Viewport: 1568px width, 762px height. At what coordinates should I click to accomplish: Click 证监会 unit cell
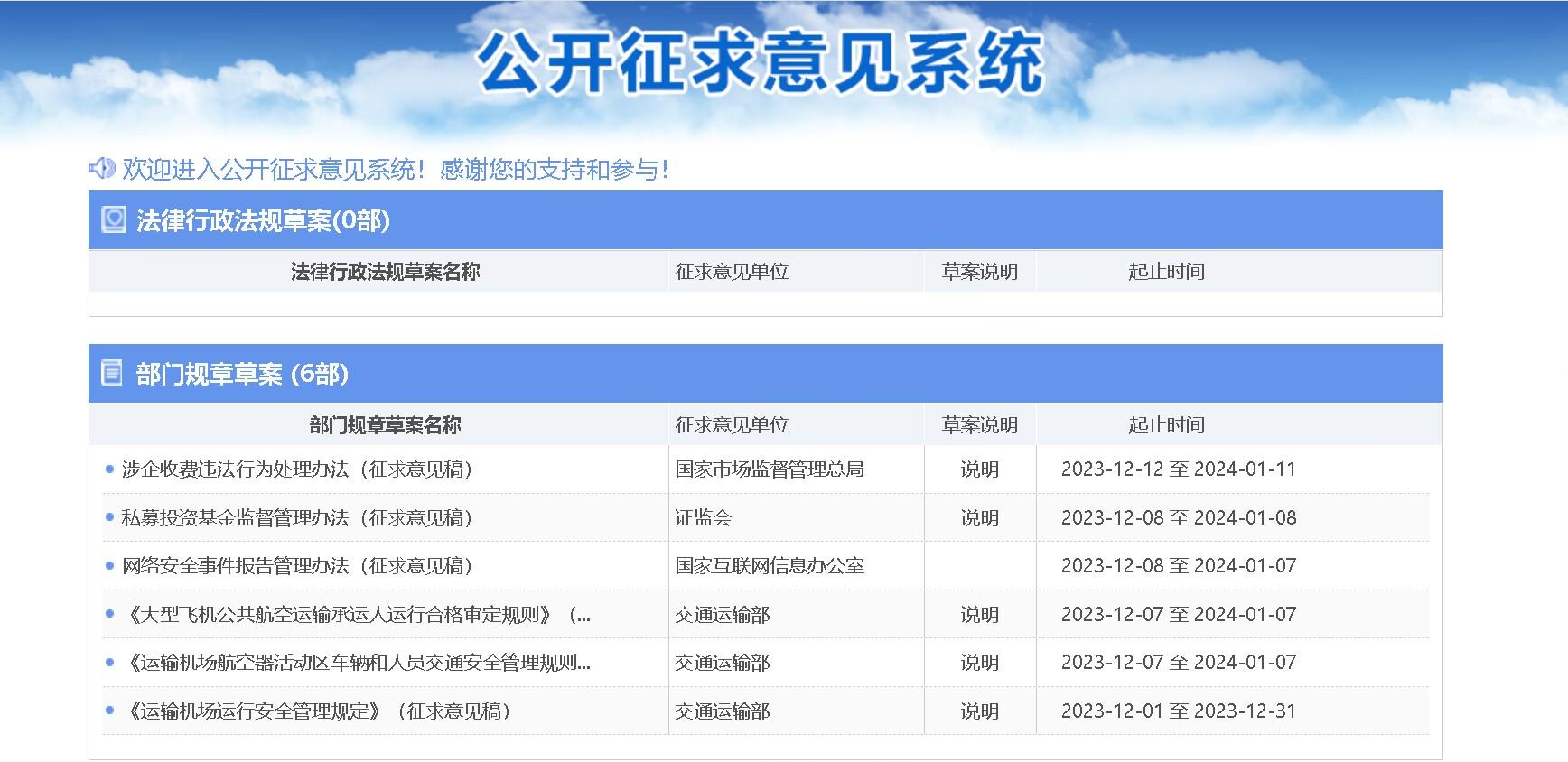pos(704,518)
